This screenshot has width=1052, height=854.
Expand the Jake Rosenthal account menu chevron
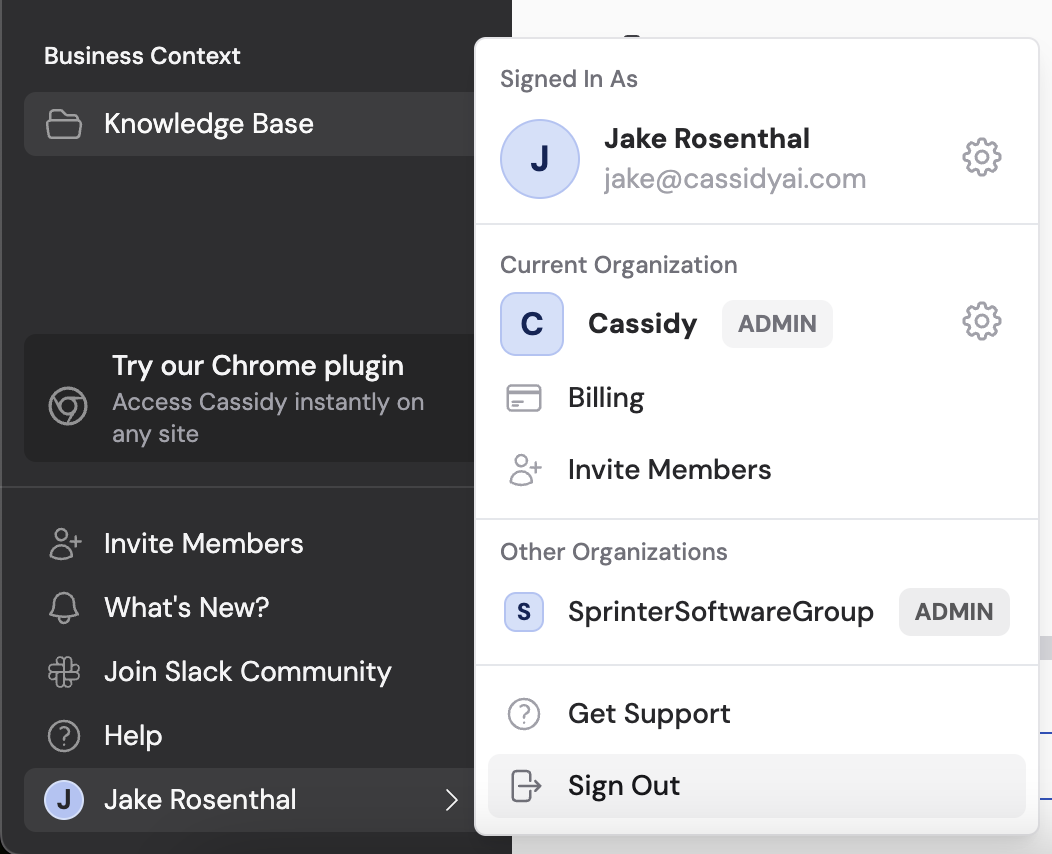(452, 800)
